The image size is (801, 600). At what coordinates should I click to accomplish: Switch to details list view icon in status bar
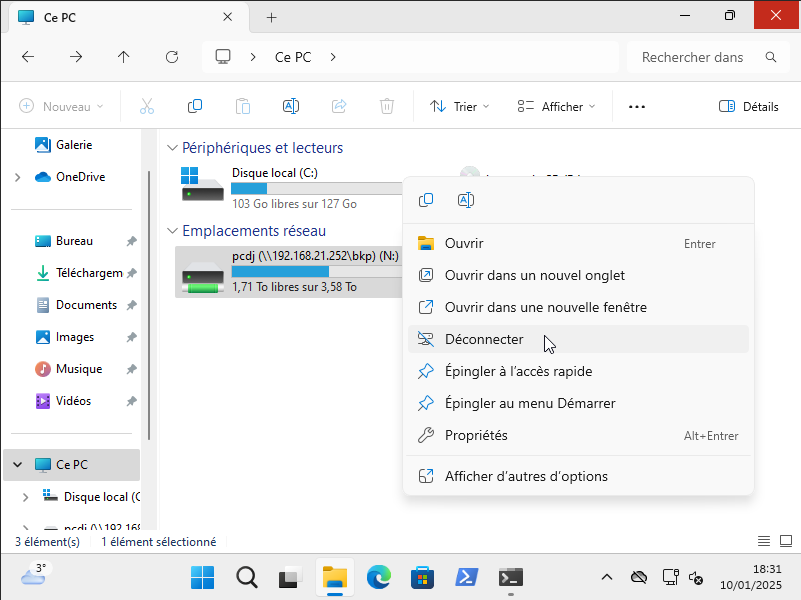764,541
